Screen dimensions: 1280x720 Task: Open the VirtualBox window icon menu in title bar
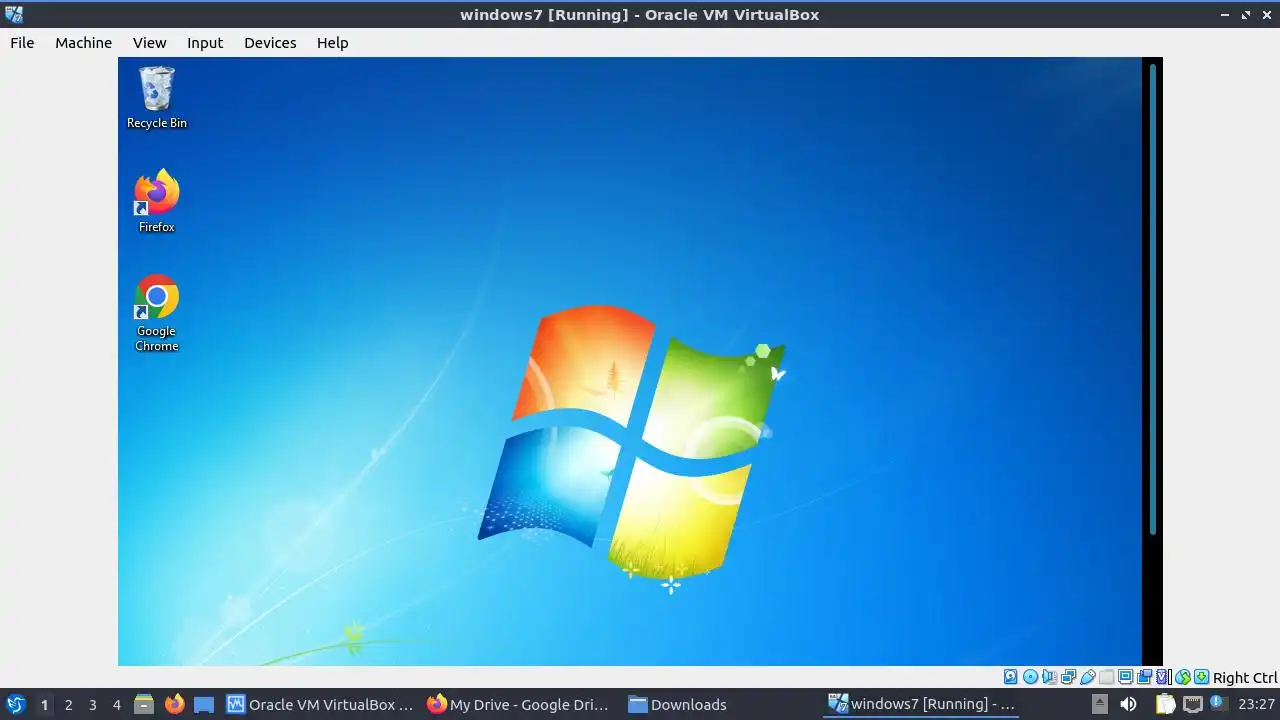[x=13, y=14]
